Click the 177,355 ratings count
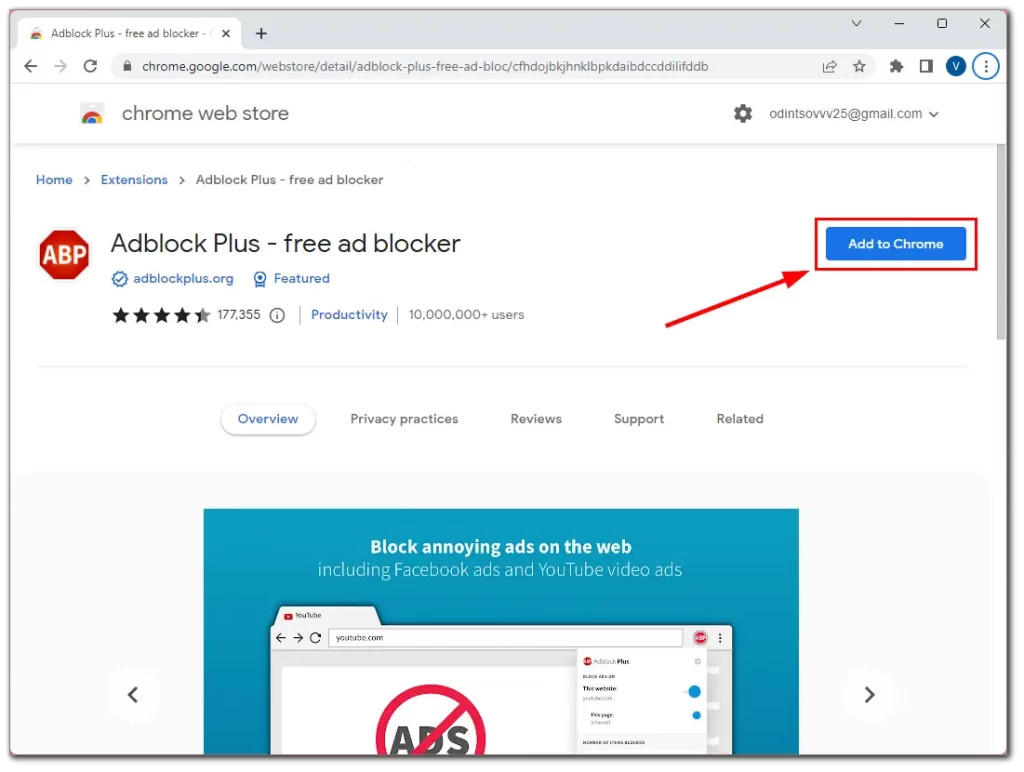This screenshot has width=1024, height=772. click(238, 315)
